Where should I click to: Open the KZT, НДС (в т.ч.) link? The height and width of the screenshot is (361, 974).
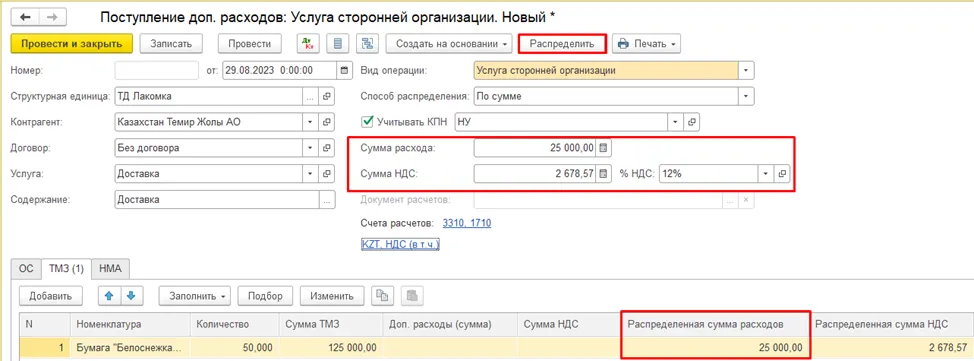pyautogui.click(x=401, y=245)
